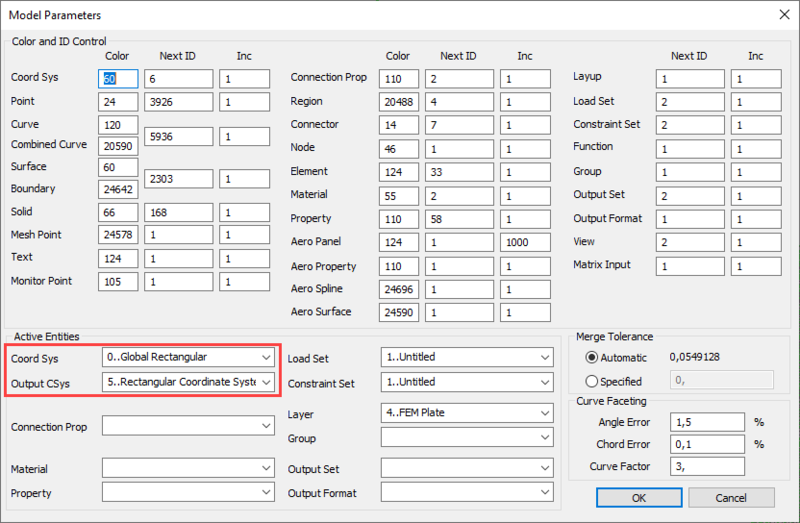Click the Load Set Next ID field
Viewport: 800px width, 523px height.
pyautogui.click(x=690, y=102)
